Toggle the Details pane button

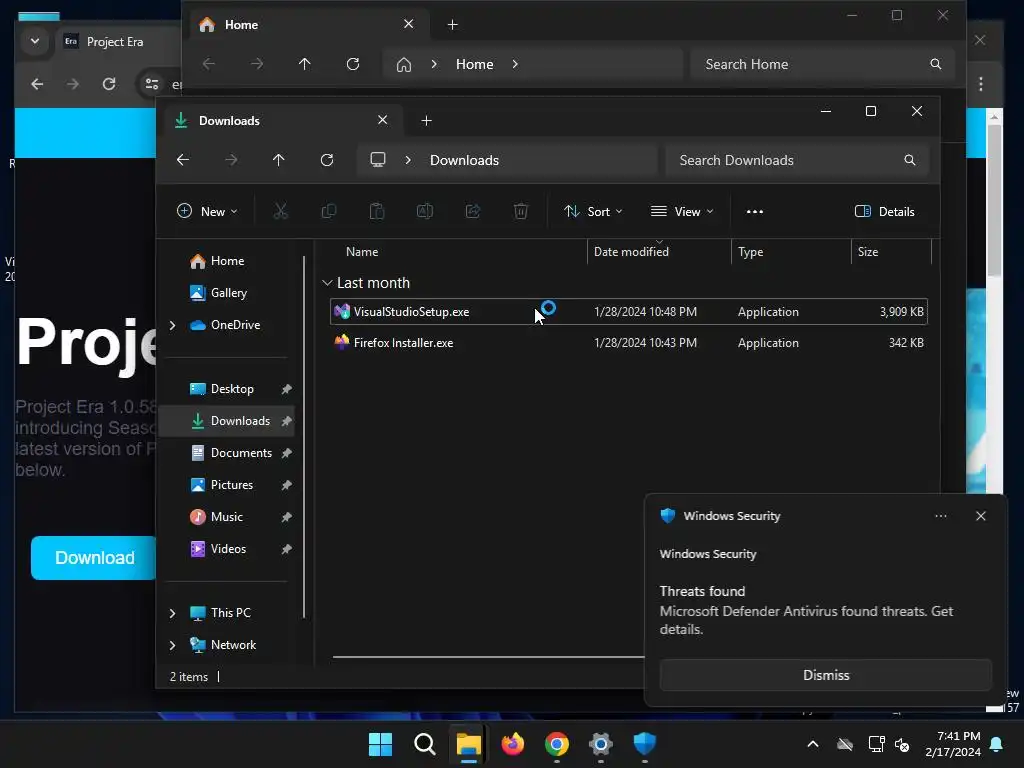coord(884,212)
